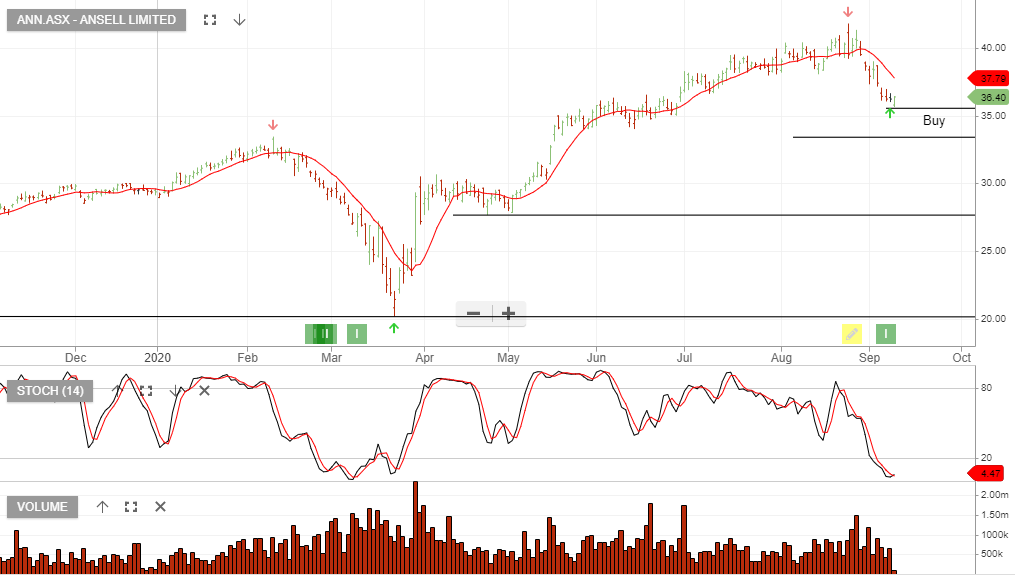Click the 25.00 price axis label
The height and width of the screenshot is (576, 1015).
point(993,250)
